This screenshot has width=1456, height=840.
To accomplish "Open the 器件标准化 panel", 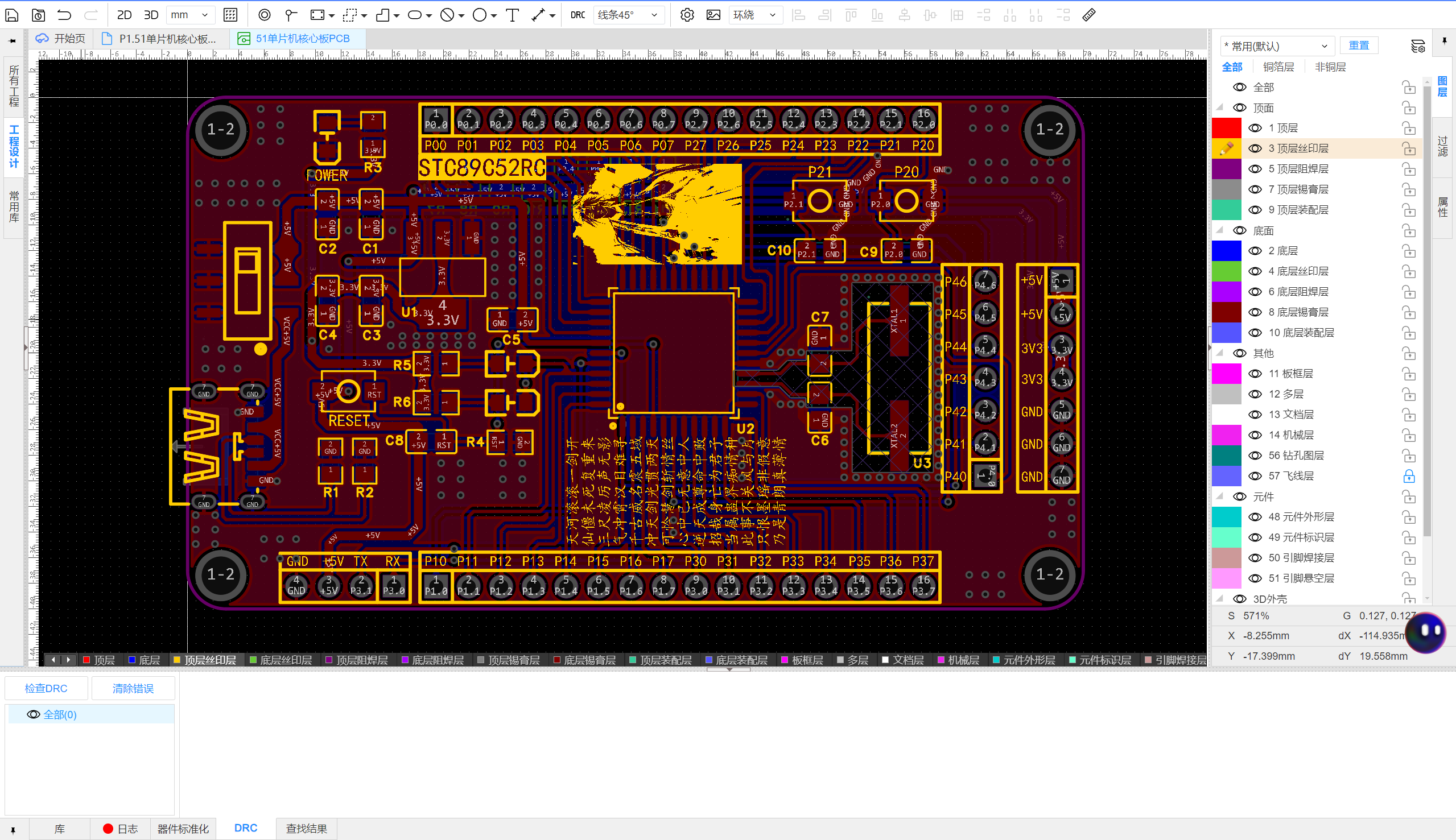I will click(183, 829).
